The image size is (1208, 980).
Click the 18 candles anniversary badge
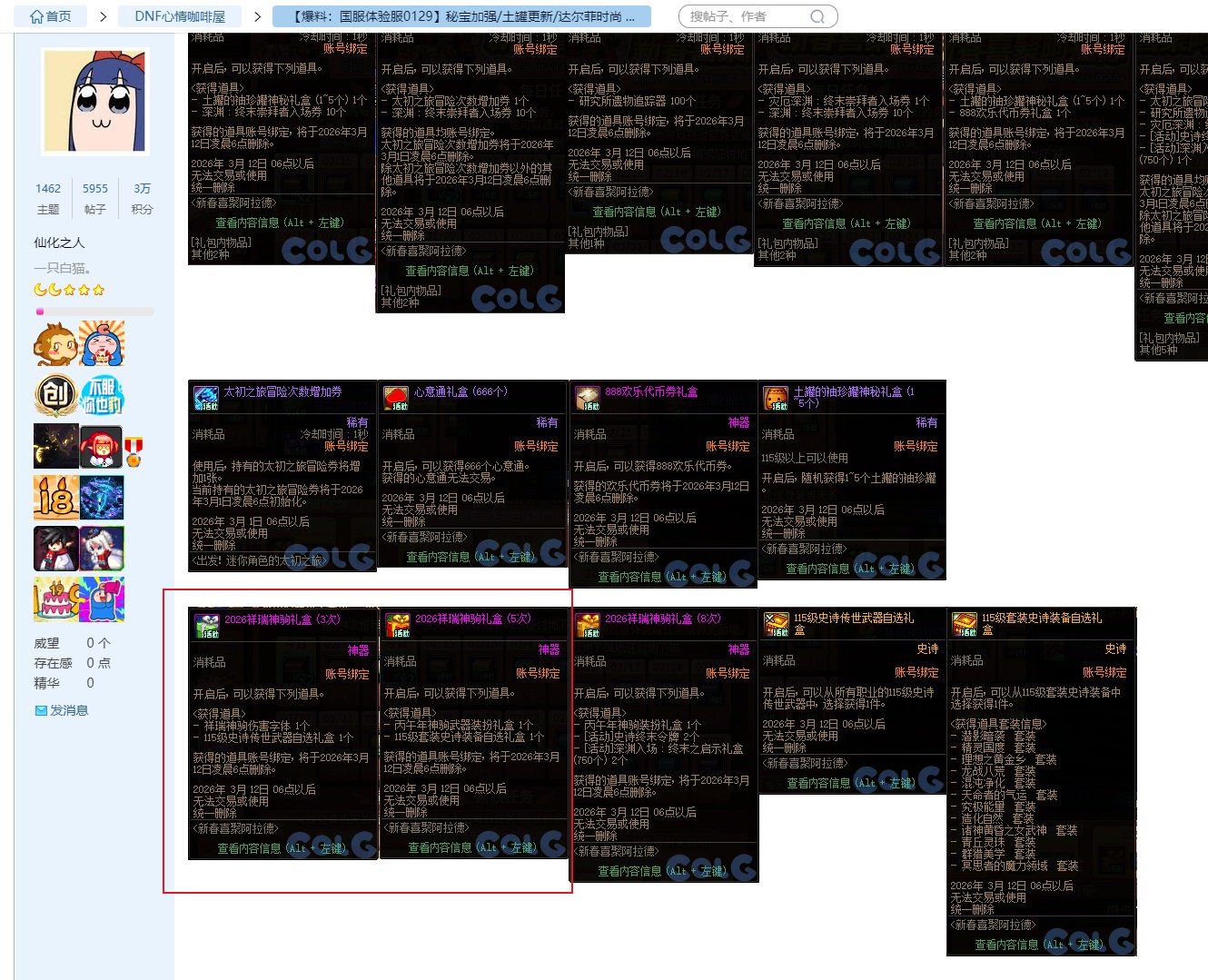pyautogui.click(x=55, y=497)
